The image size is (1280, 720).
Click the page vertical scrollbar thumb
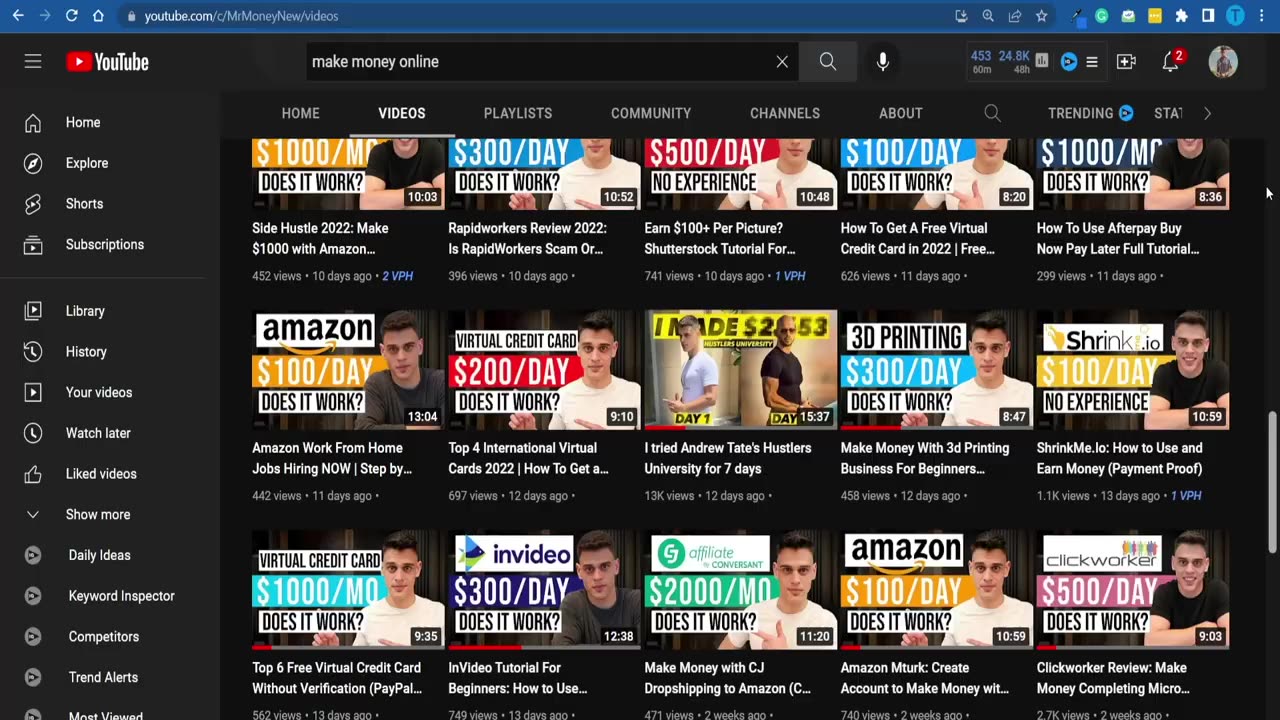click(x=1273, y=480)
